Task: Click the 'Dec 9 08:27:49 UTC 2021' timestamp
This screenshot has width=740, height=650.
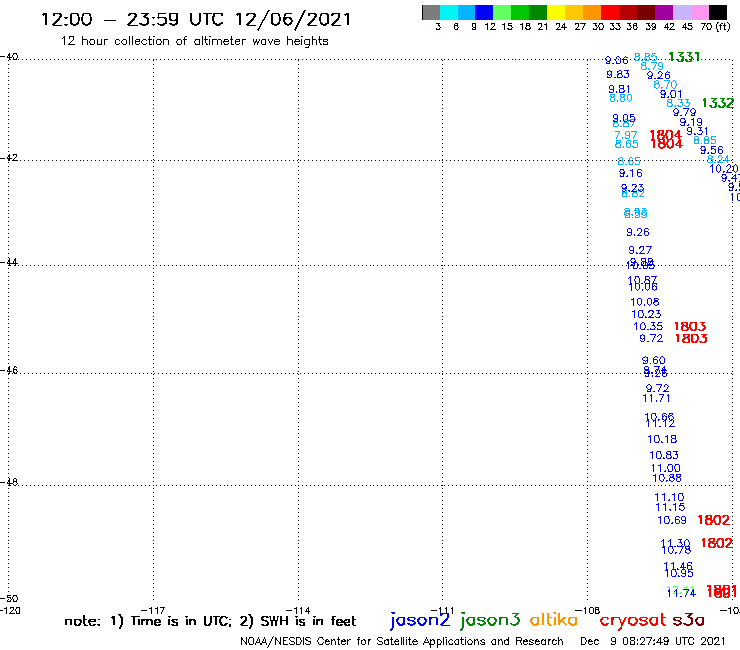Action: (x=653, y=641)
